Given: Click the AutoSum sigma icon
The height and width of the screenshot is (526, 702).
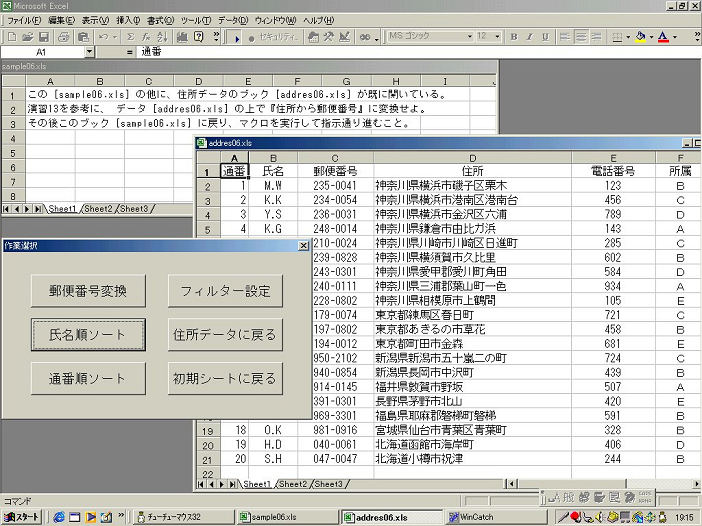Looking at the screenshot, I should [x=130, y=36].
